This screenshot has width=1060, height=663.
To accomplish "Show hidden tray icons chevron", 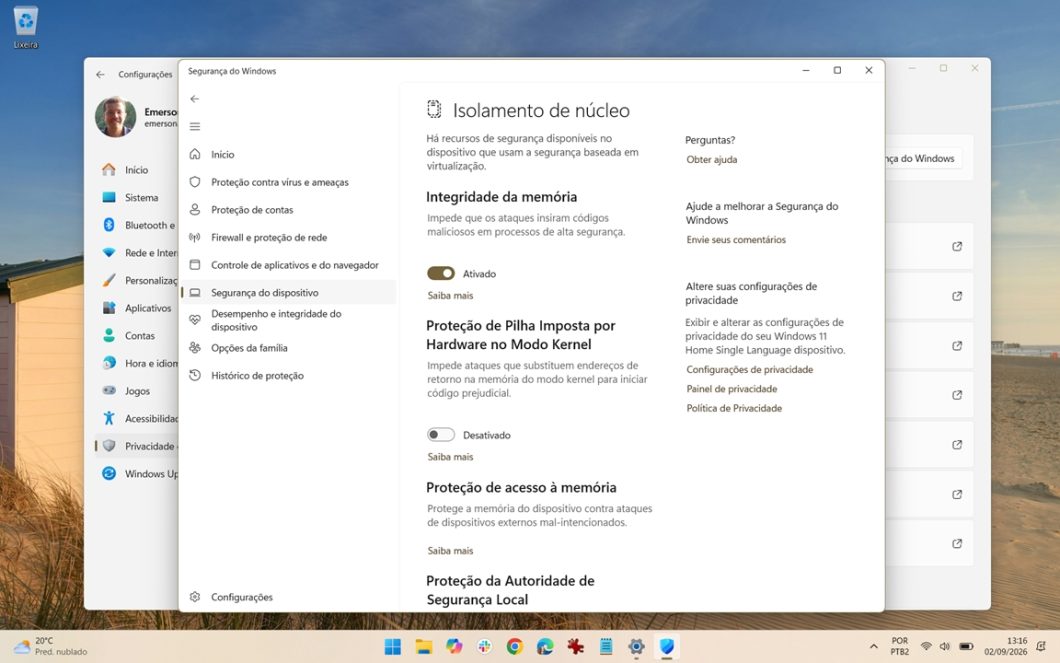I will pyautogui.click(x=873, y=647).
